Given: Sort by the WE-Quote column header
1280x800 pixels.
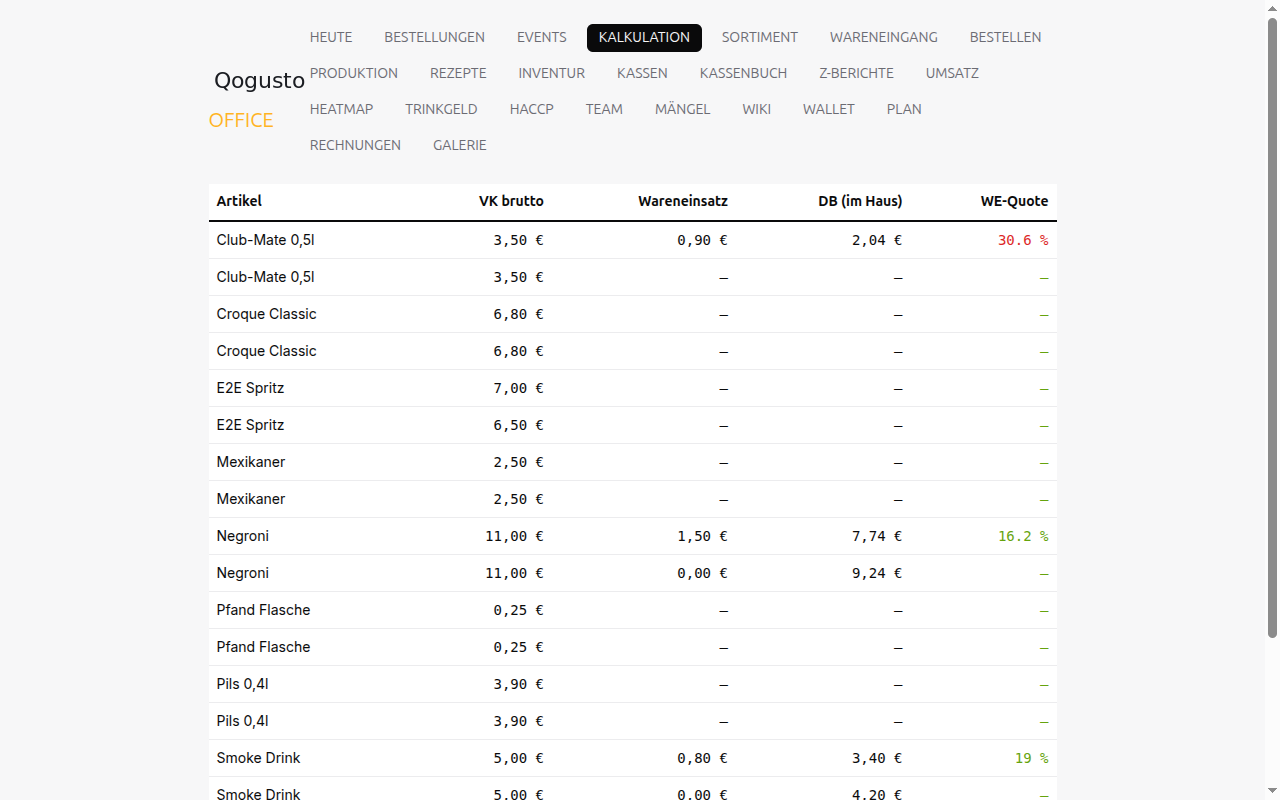Looking at the screenshot, I should [1014, 201].
